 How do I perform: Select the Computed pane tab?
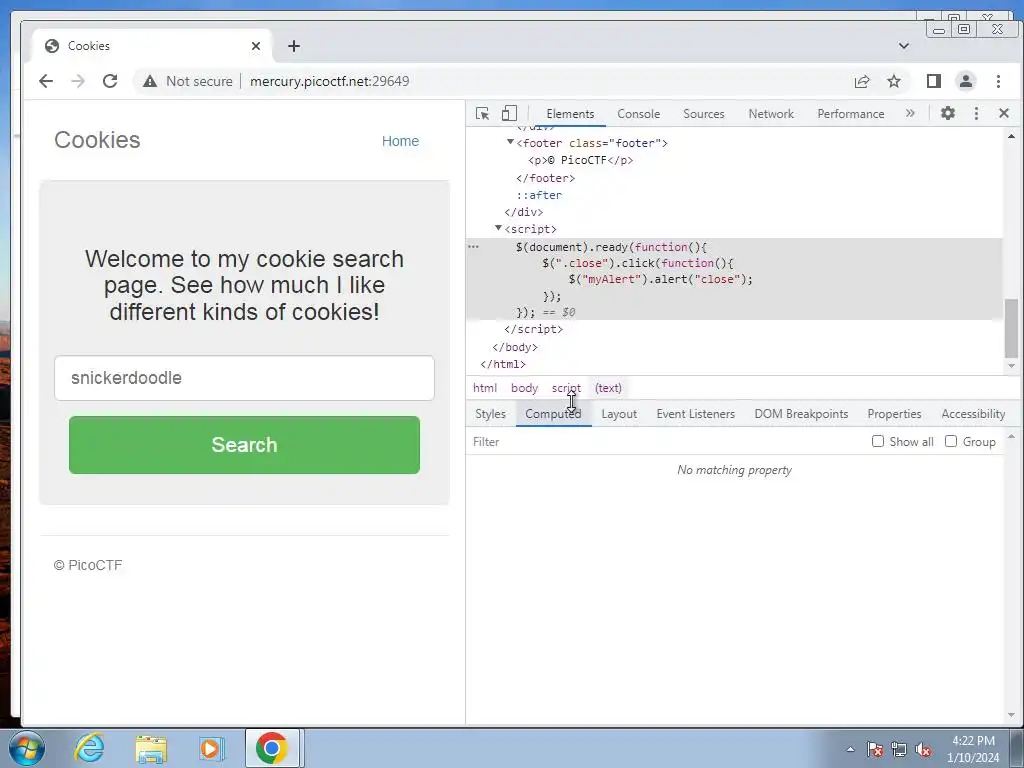(553, 414)
